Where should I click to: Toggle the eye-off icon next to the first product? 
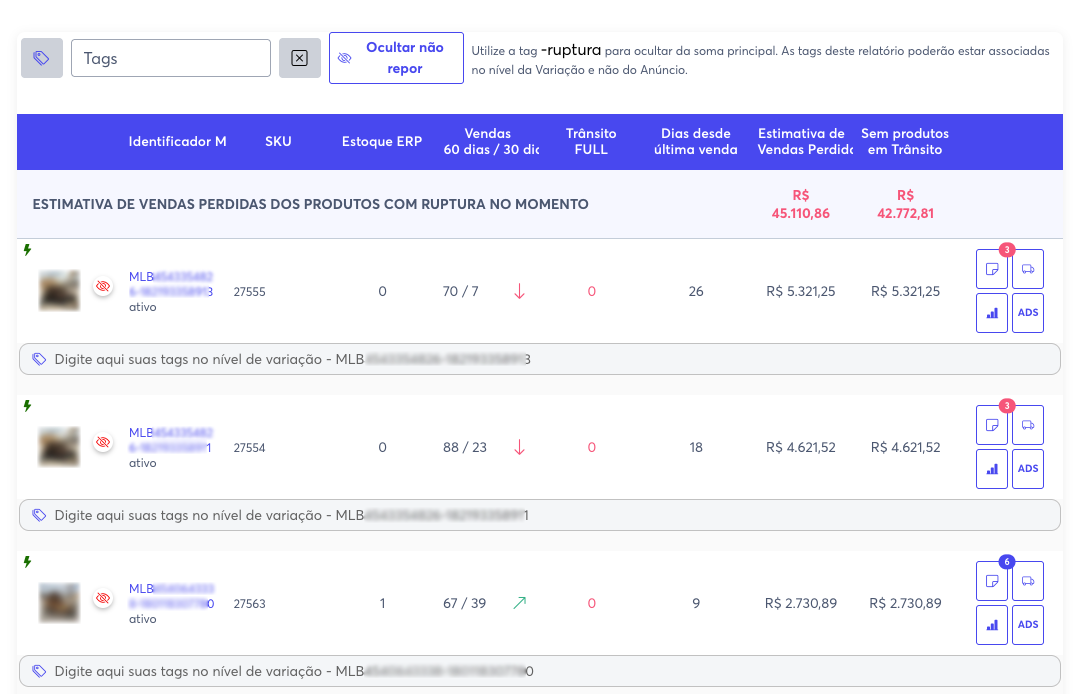point(102,286)
